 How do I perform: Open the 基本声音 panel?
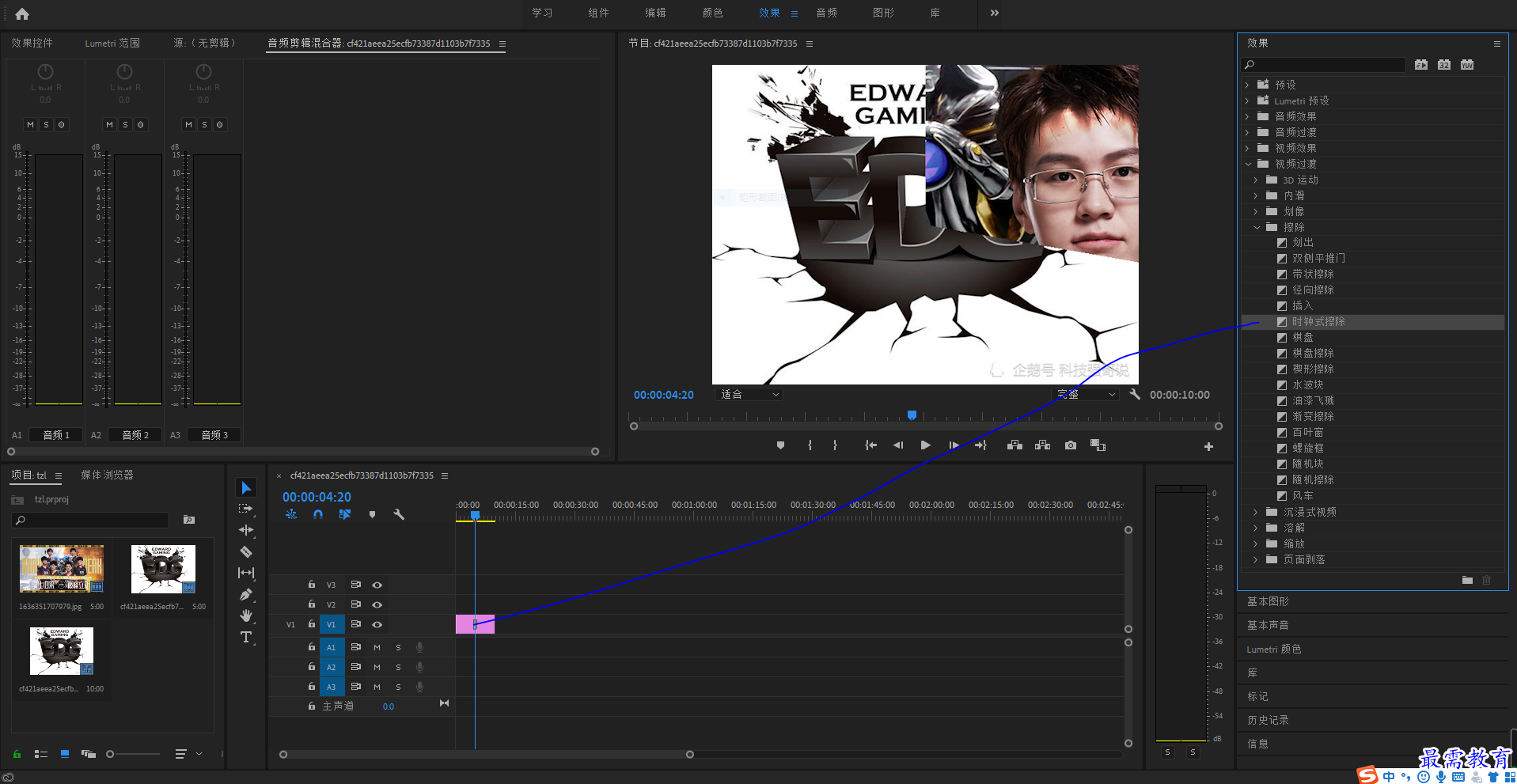point(1268,625)
